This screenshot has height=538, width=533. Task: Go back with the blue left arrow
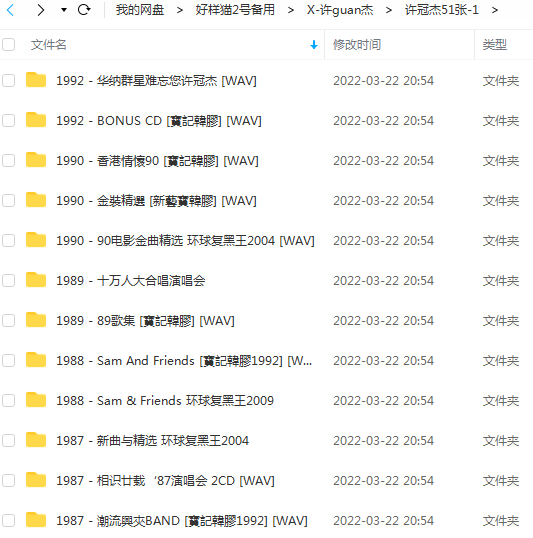(x=10, y=10)
